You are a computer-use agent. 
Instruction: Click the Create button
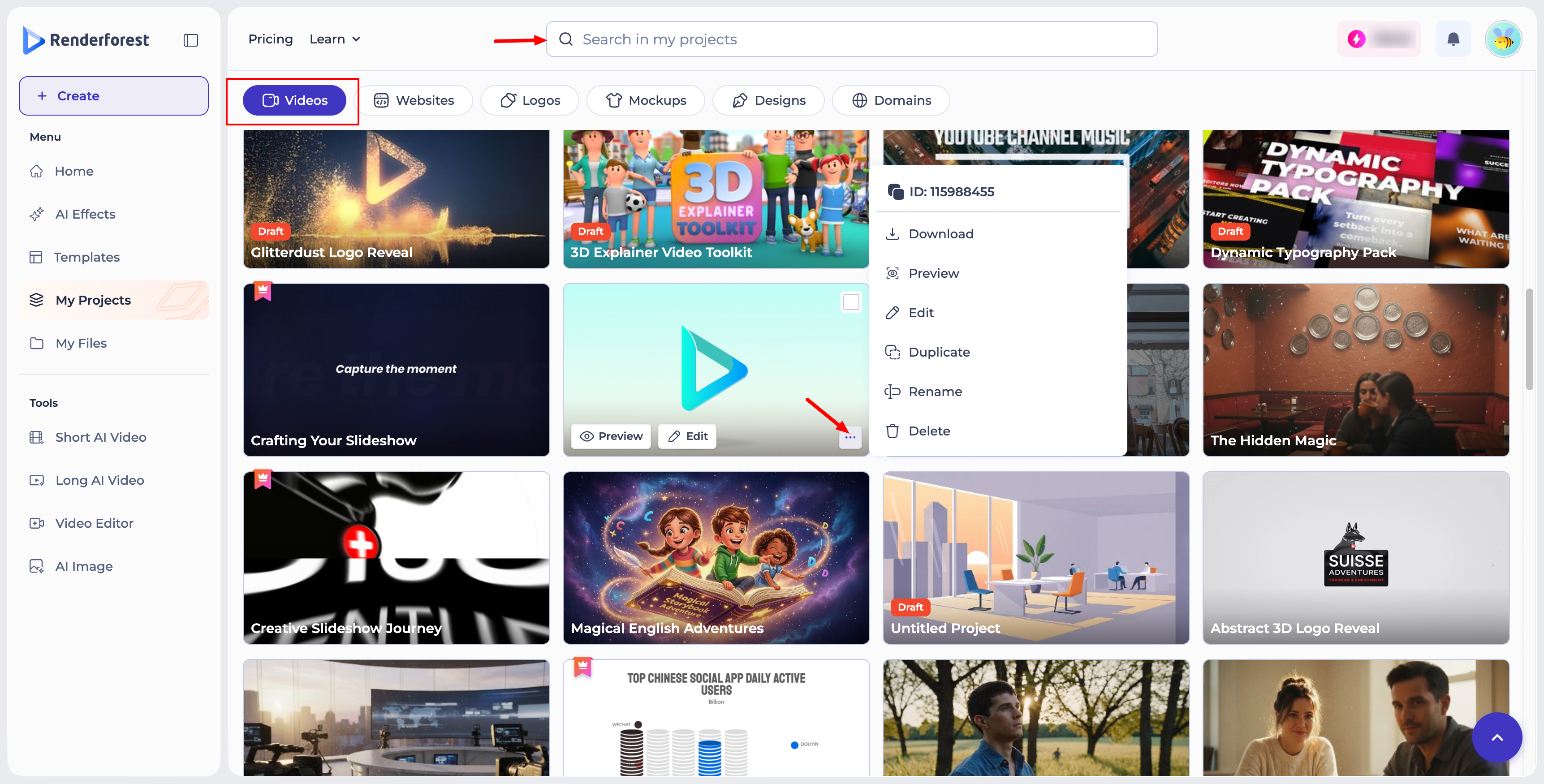click(114, 96)
